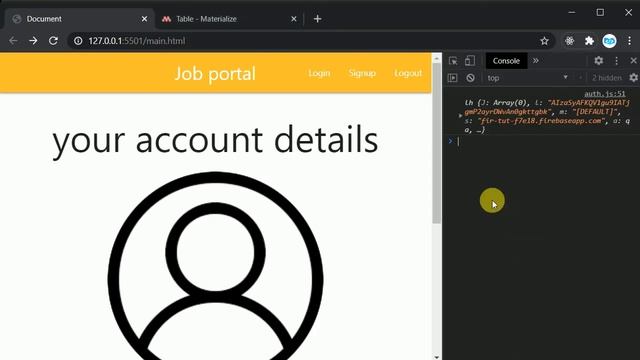This screenshot has height=360, width=640.
Task: Open DevTools settings gear
Action: [598, 61]
